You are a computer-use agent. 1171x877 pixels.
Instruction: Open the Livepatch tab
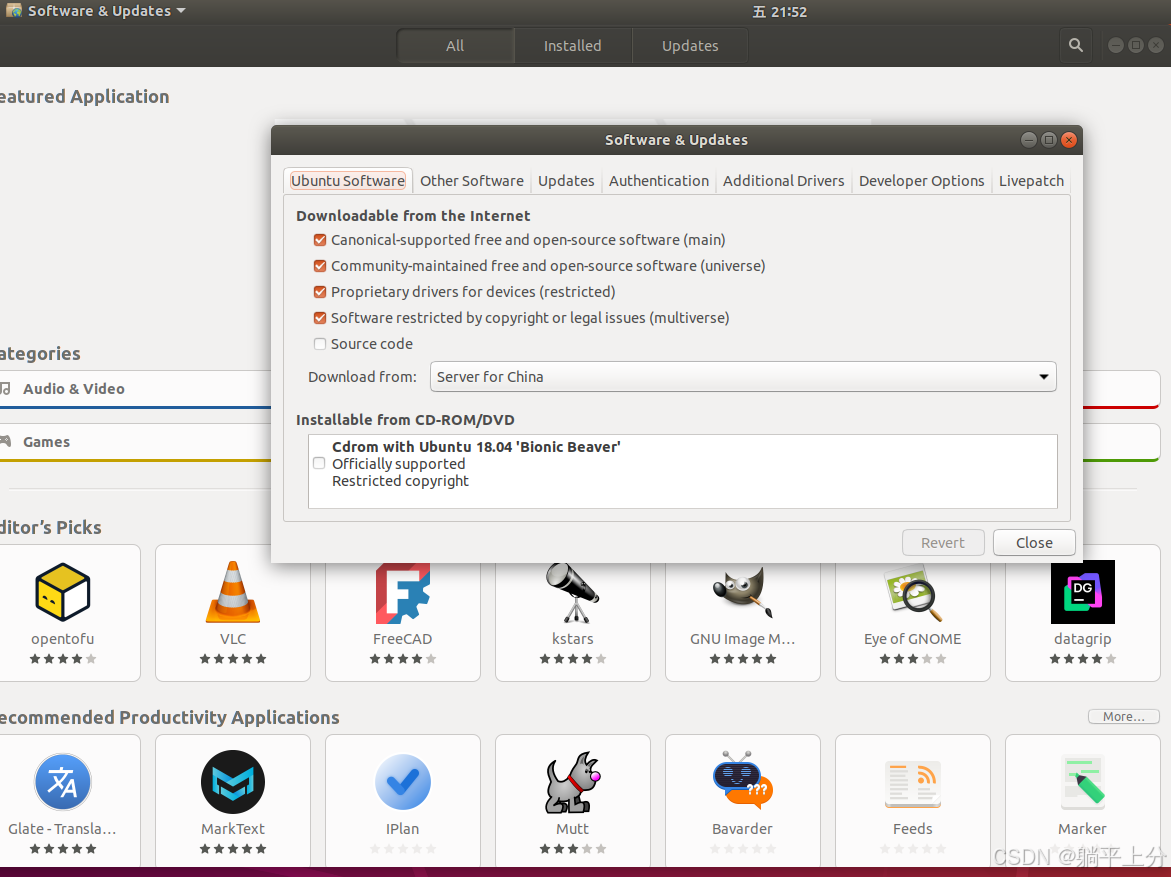pyautogui.click(x=1031, y=181)
